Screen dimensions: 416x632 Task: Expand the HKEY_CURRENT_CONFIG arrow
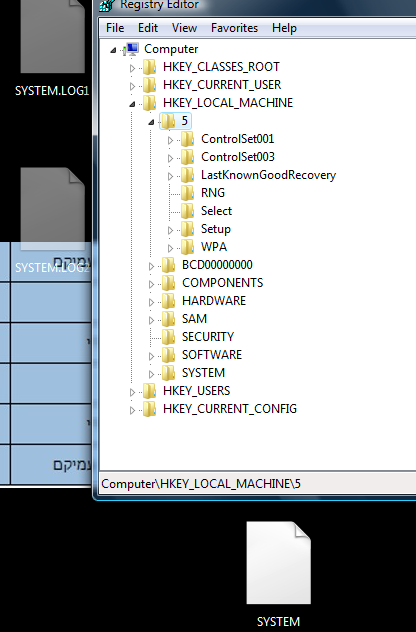132,410
